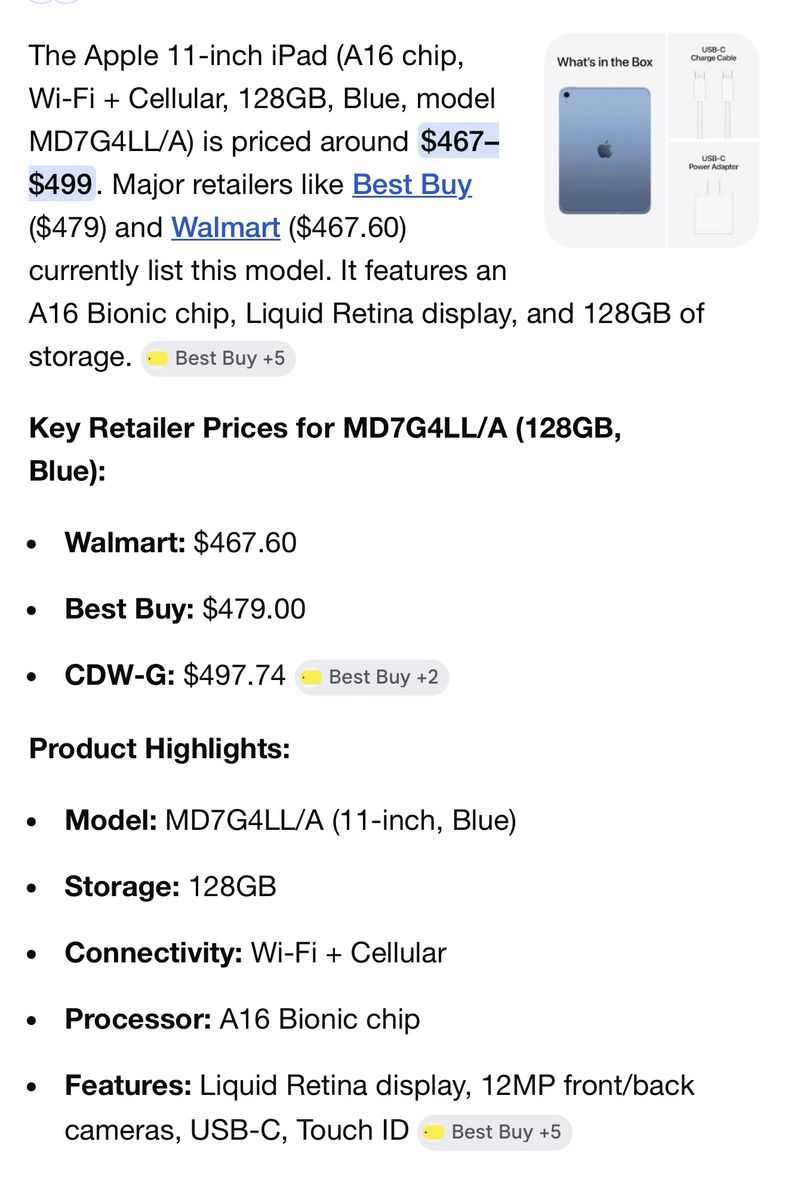Select the "Best Buy: $479.00" list item
The image size is (788, 1200).
point(185,609)
